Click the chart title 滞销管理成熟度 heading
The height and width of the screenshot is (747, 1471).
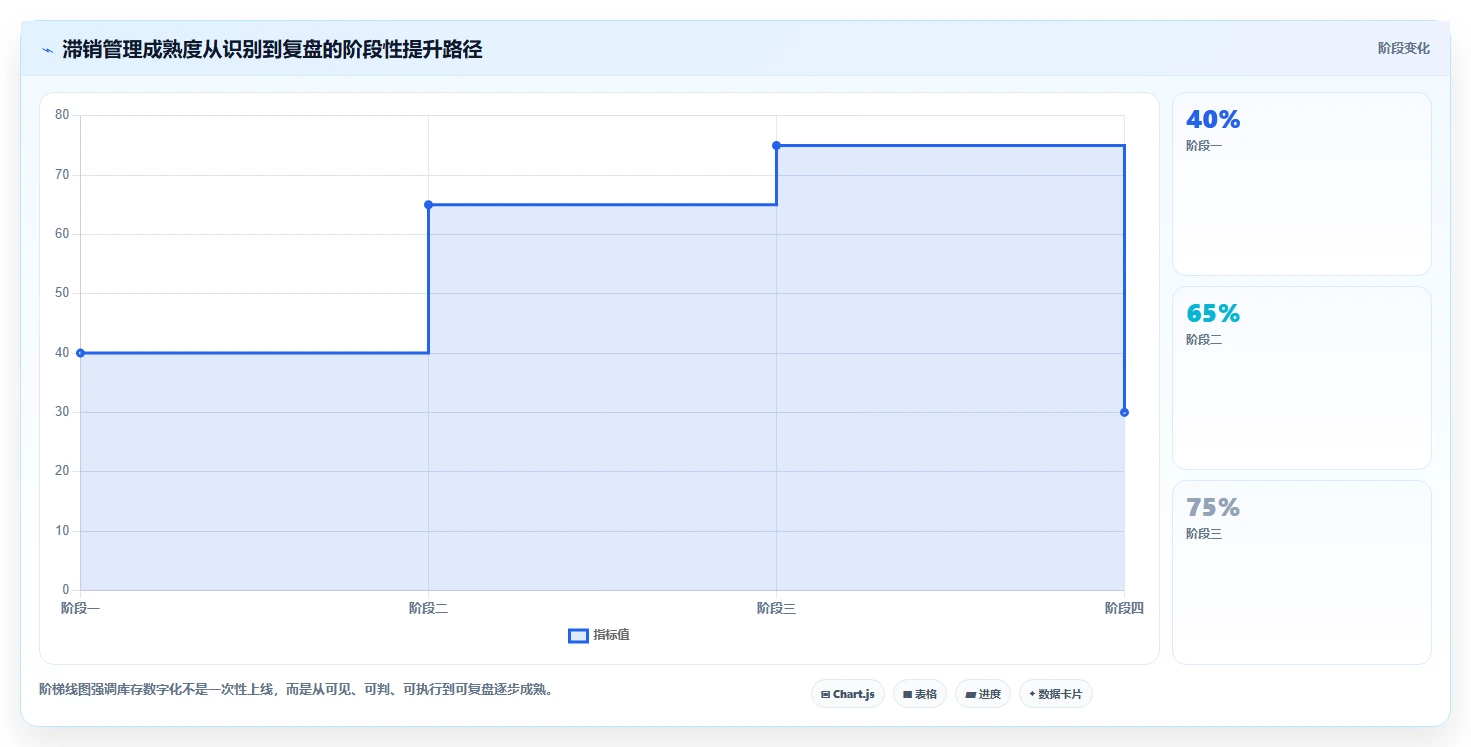tap(272, 49)
